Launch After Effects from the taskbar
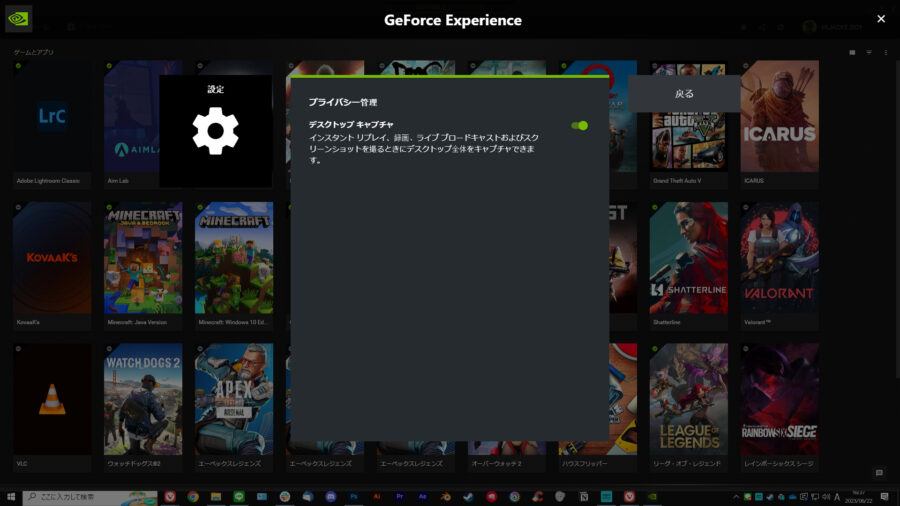The image size is (900, 506). point(422,497)
